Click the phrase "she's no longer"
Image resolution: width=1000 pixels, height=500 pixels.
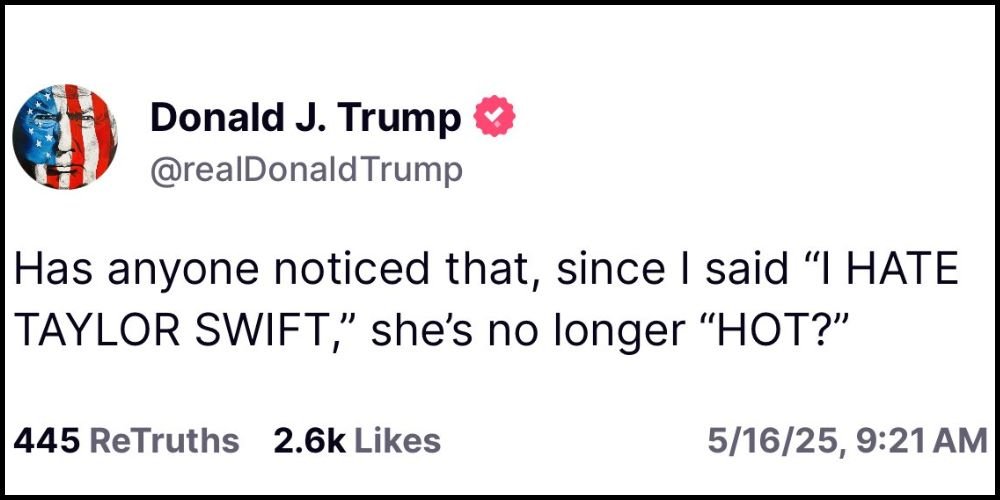pyautogui.click(x=499, y=335)
